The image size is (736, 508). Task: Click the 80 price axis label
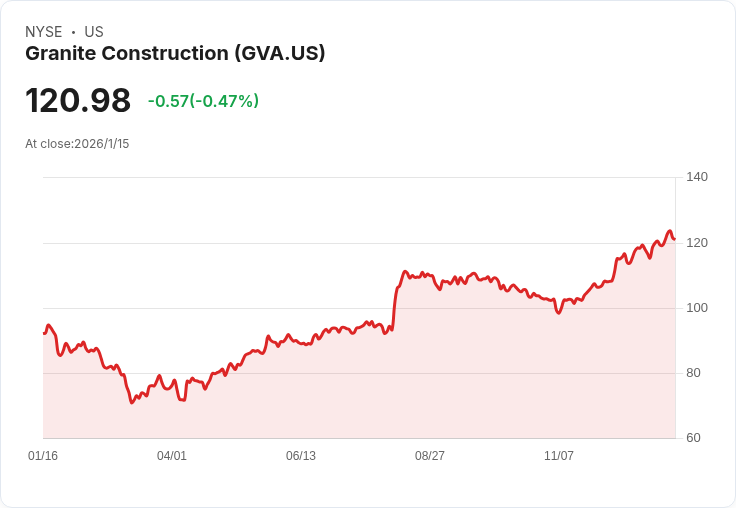point(692,373)
